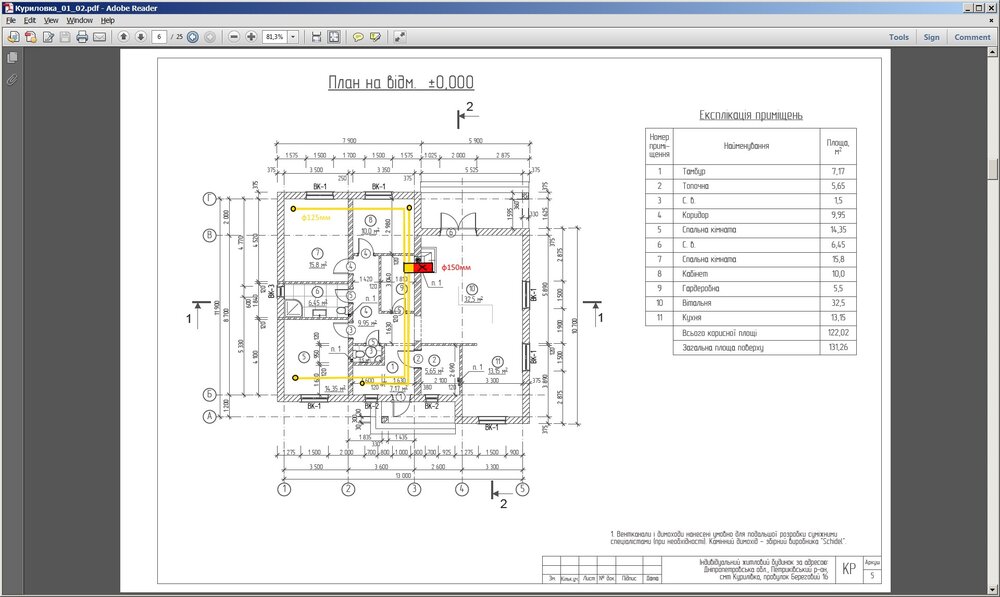This screenshot has width=1000, height=597.
Task: Click the previous view blue arrow
Action: (x=193, y=36)
